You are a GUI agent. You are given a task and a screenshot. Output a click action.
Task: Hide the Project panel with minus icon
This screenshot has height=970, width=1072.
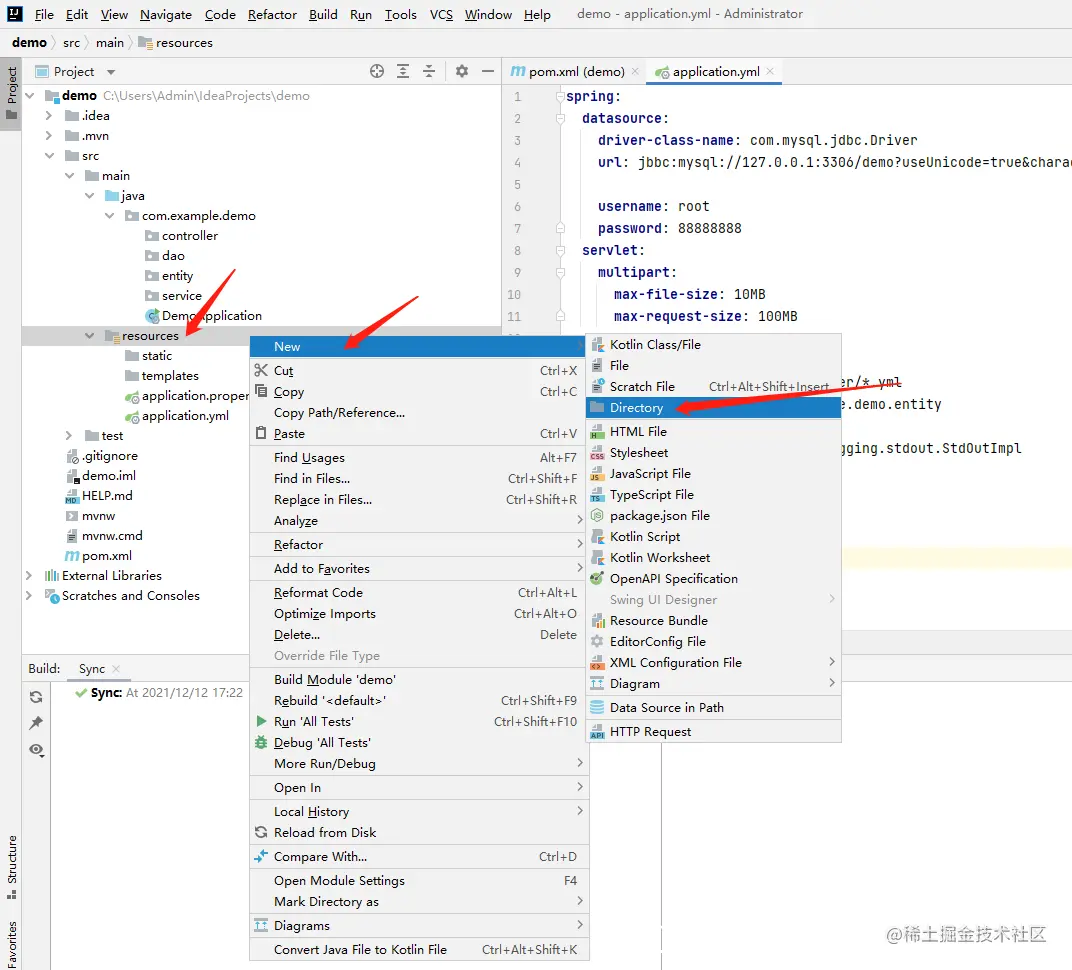click(x=487, y=71)
